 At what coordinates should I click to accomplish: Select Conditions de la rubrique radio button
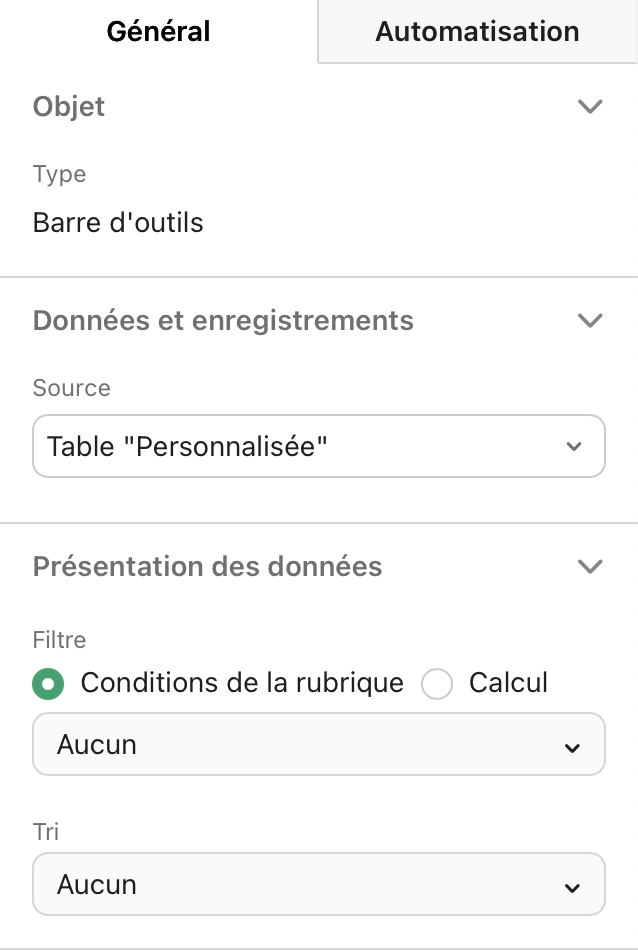click(48, 684)
